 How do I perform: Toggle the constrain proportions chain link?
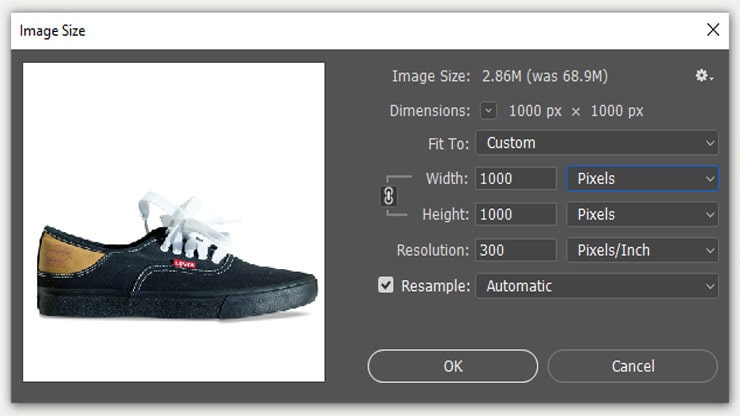389,196
